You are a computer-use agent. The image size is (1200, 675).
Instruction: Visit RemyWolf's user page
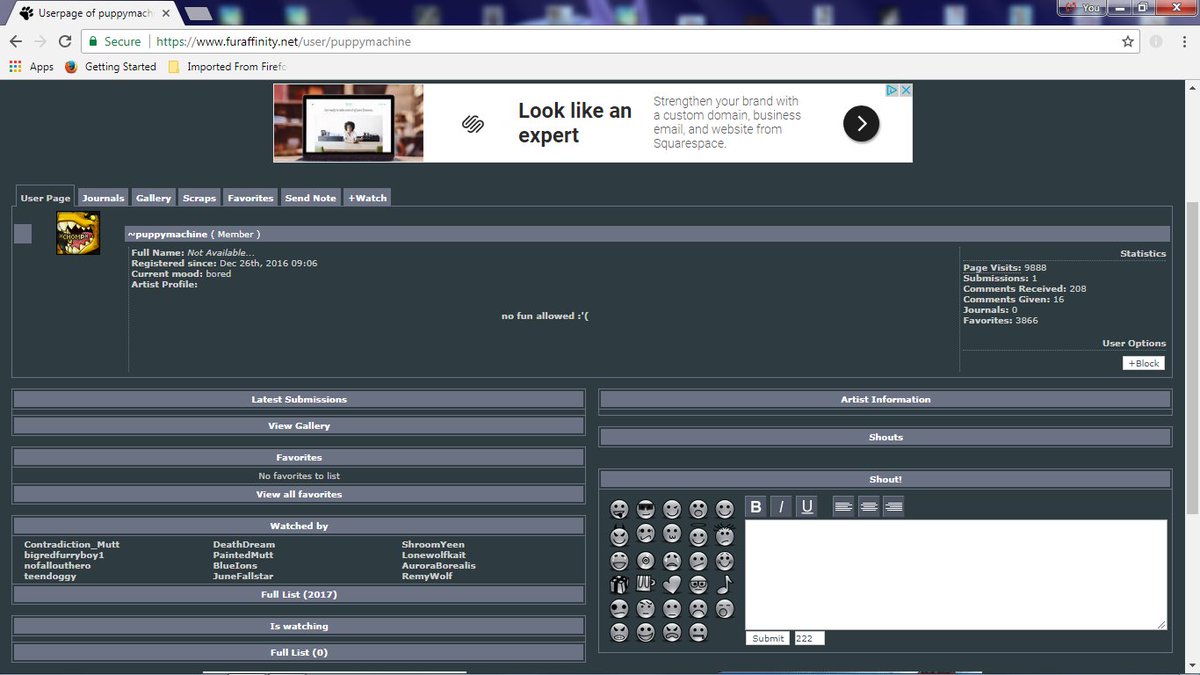[x=427, y=576]
